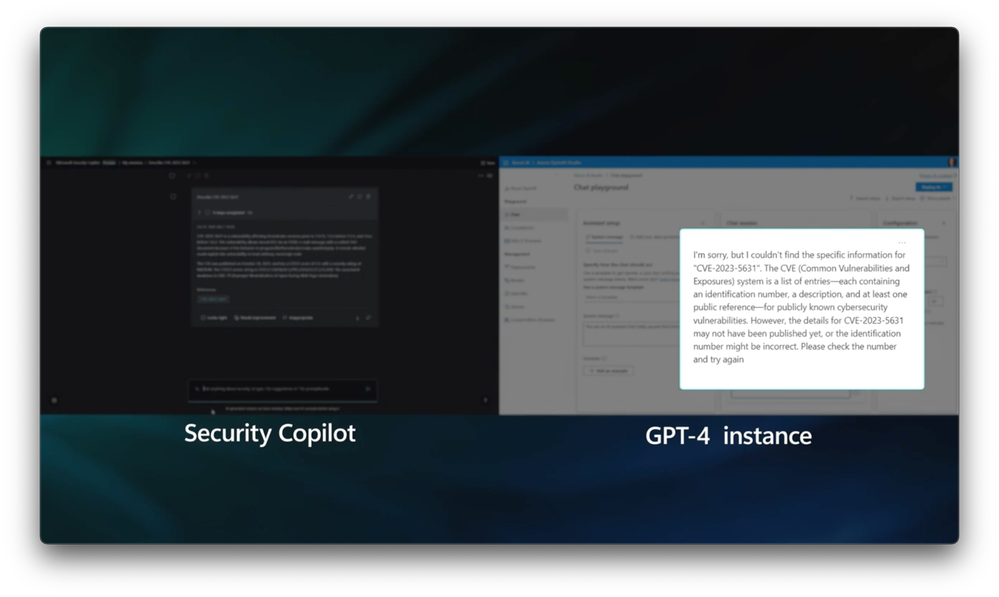This screenshot has height=597, width=999.
Task: Open the Security Copilot hamburger menu
Action: (x=49, y=163)
